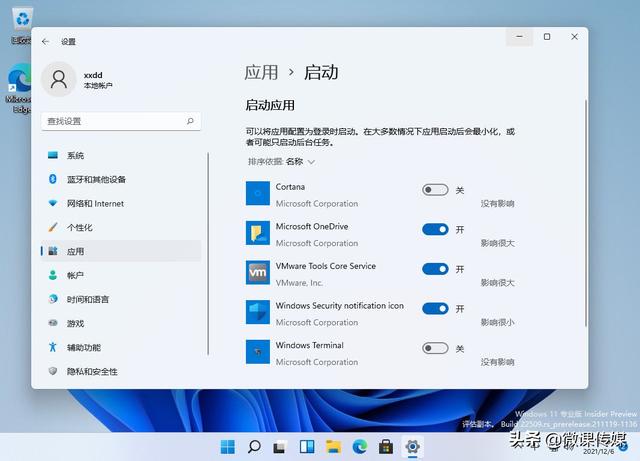The width and height of the screenshot is (640, 461).
Task: Select 网络和 Internet in the sidebar
Action: (121, 203)
